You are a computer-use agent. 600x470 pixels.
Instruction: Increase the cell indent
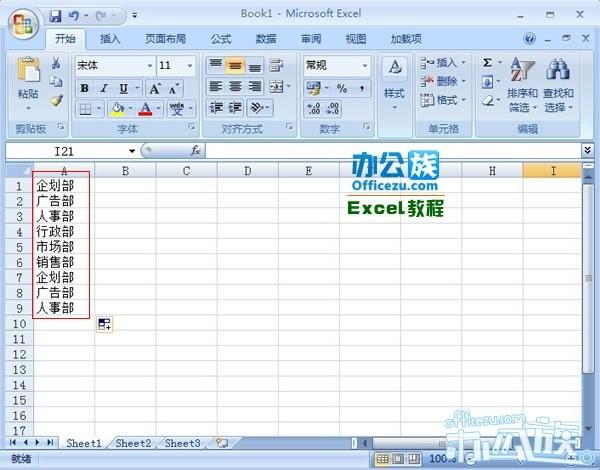[235, 108]
